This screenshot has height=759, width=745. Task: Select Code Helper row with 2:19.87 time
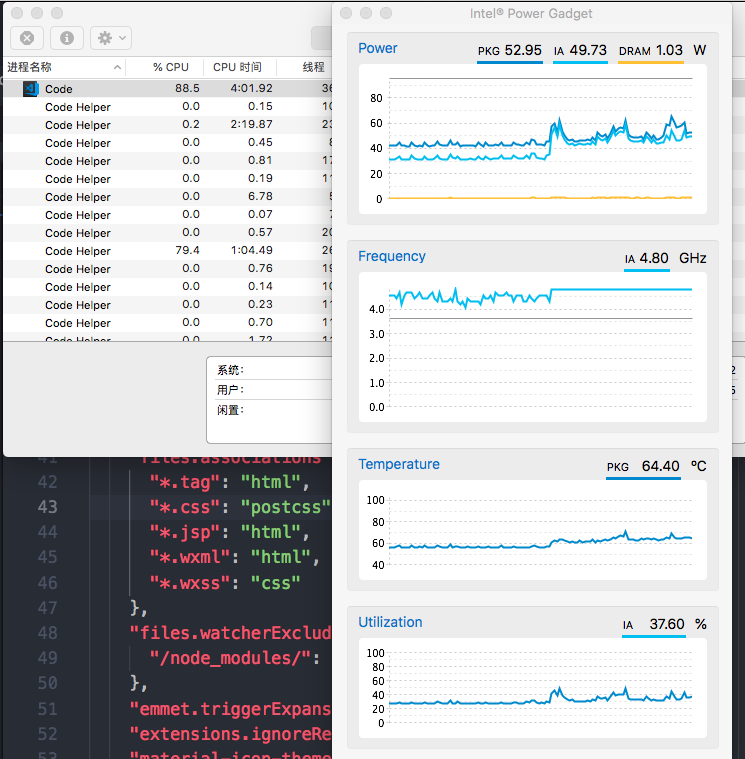click(167, 125)
